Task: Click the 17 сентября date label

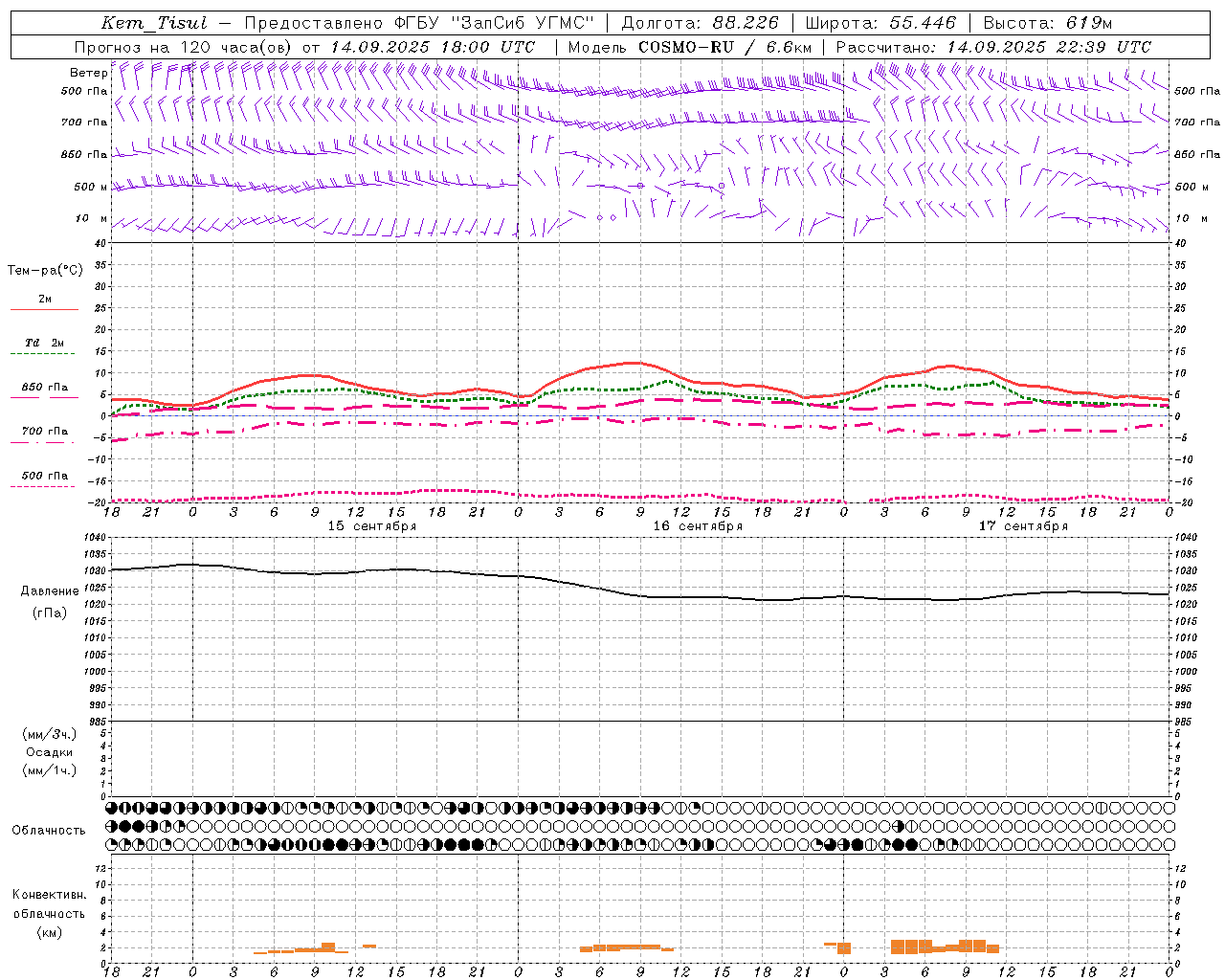Action: 1023,526
